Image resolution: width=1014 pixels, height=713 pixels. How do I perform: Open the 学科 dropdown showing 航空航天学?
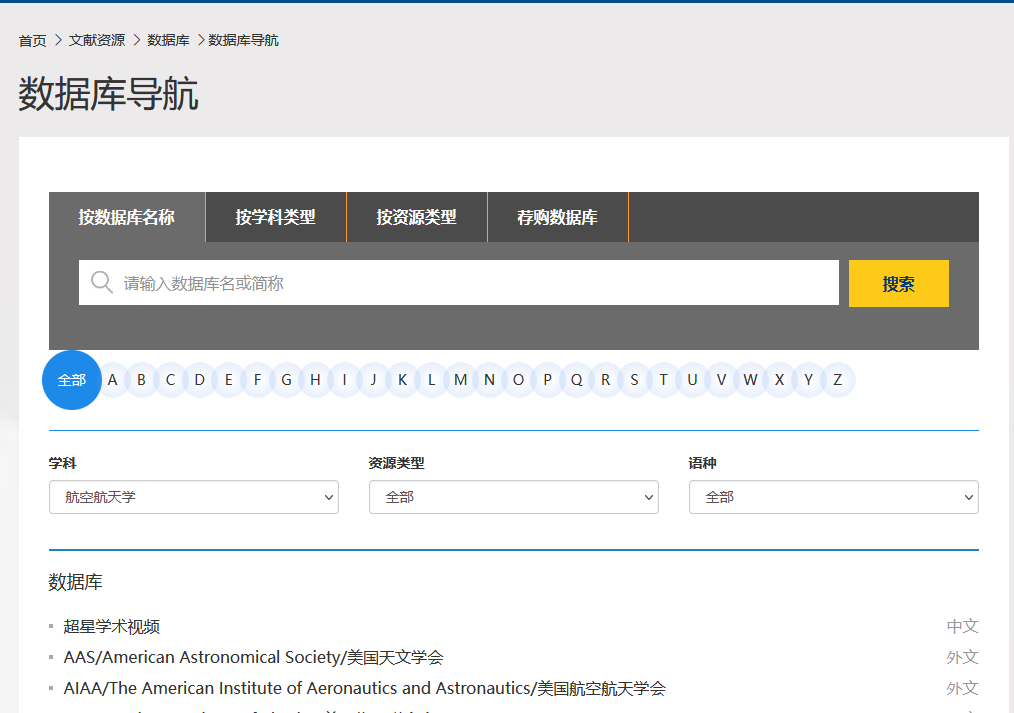193,497
